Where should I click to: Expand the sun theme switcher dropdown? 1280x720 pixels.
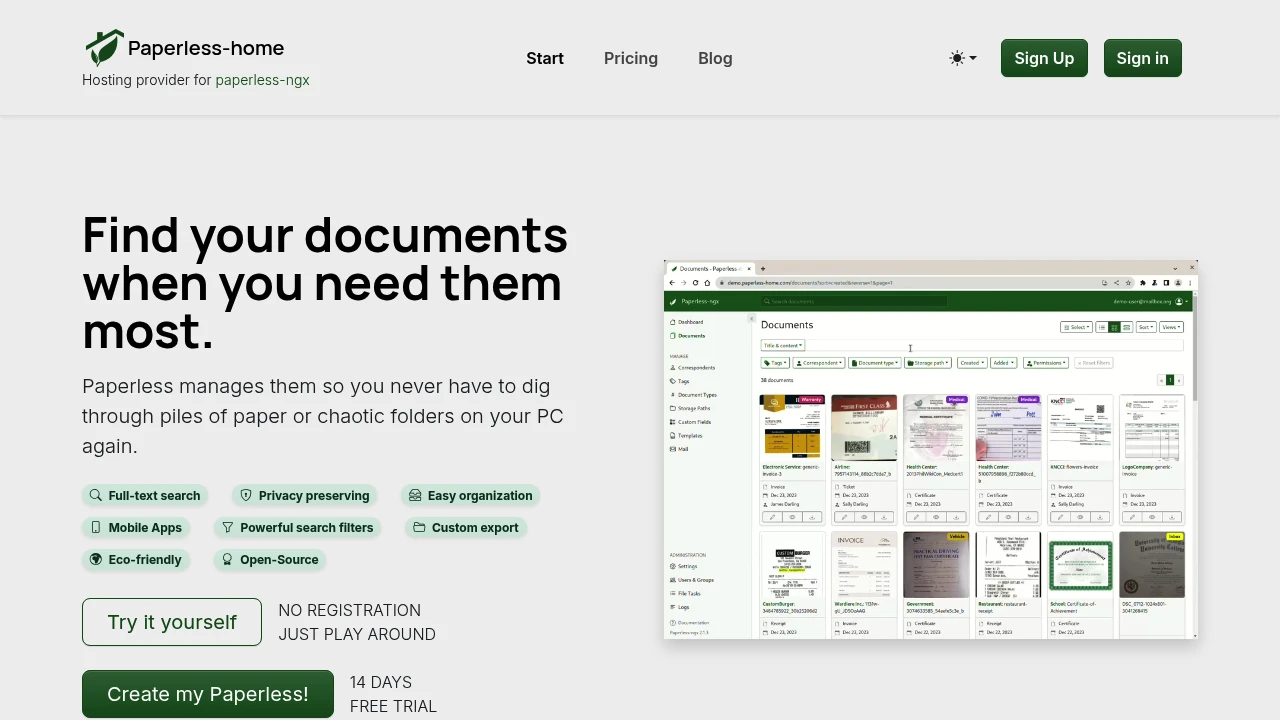pyautogui.click(x=963, y=58)
